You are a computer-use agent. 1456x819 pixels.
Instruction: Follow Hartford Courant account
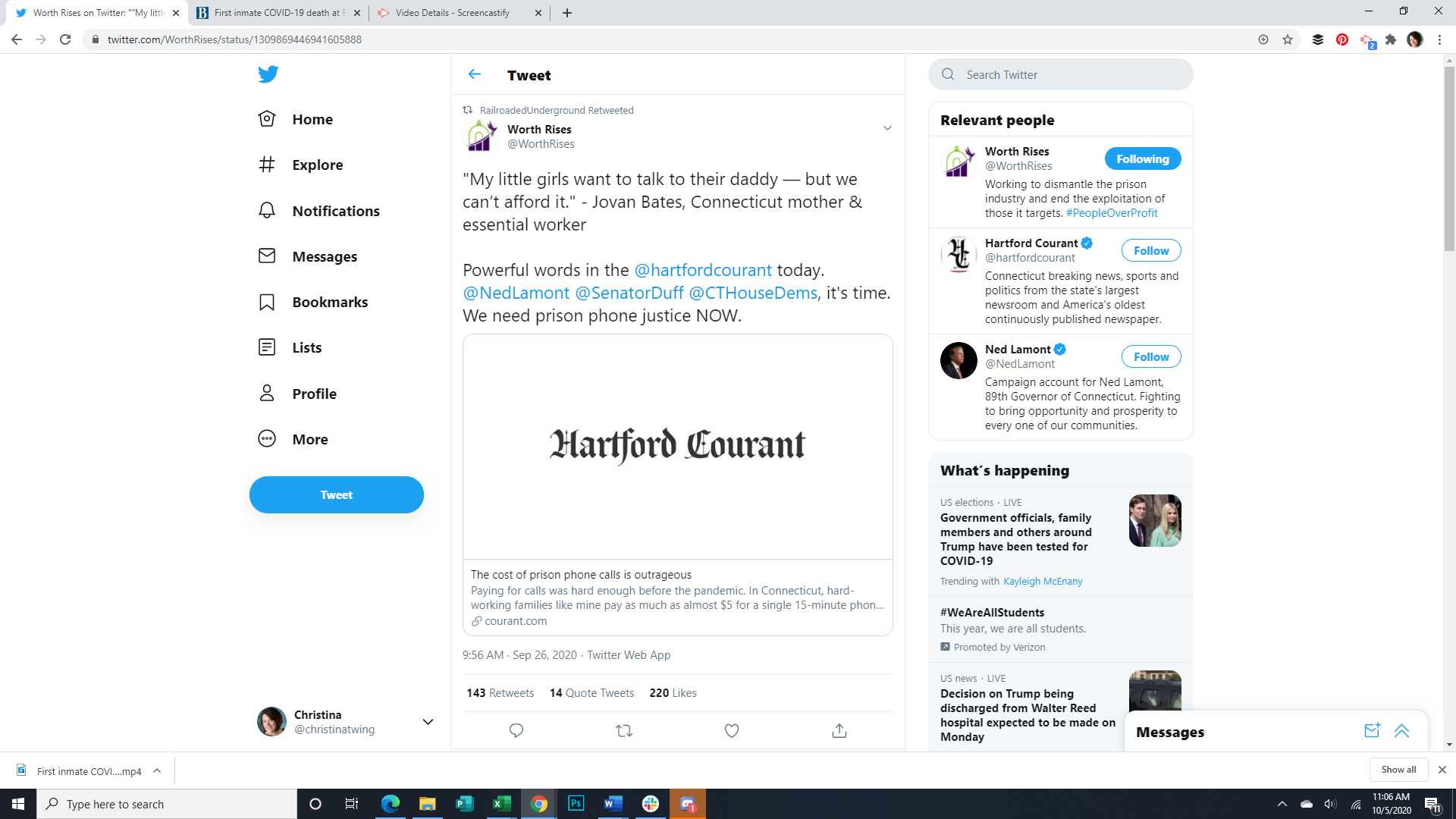[x=1150, y=251]
